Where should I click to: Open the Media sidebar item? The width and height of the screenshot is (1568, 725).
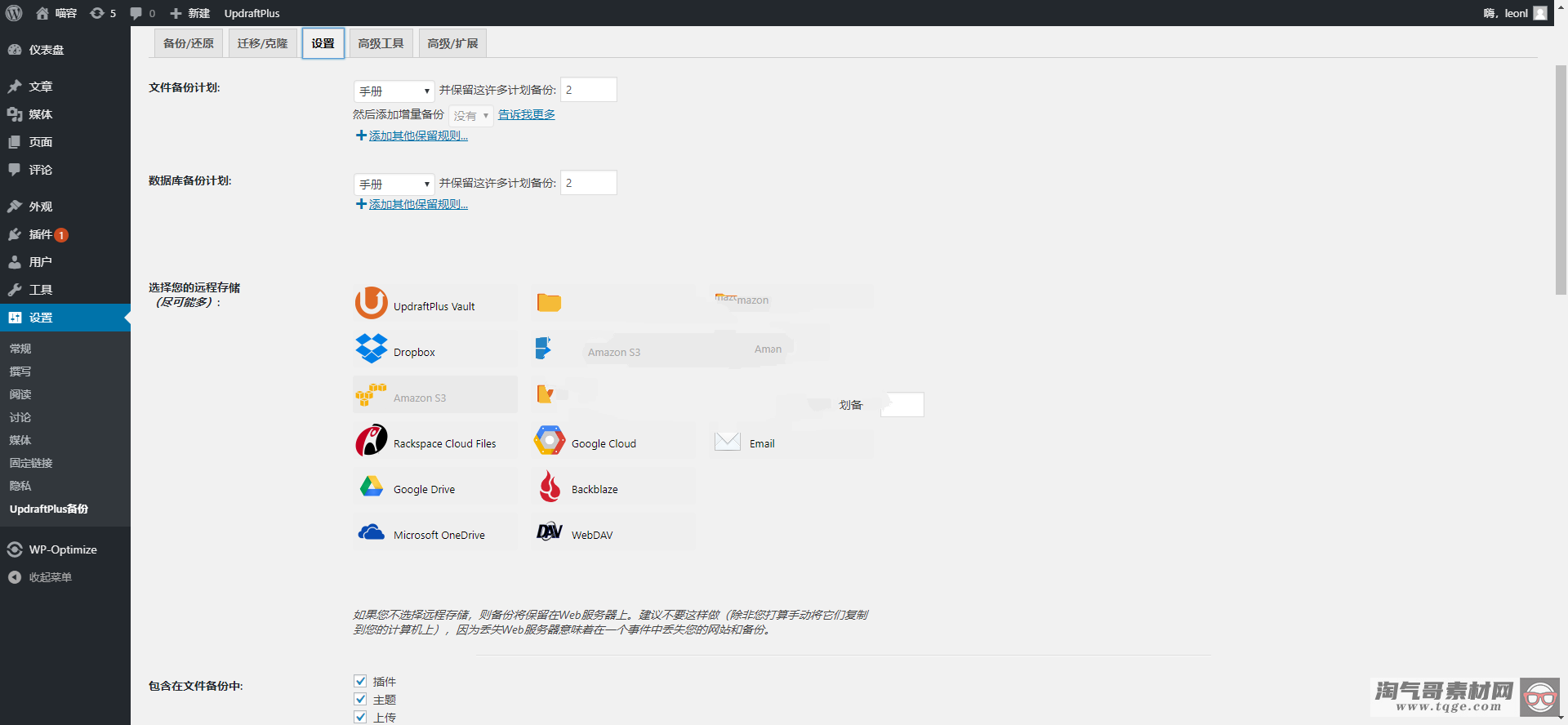pyautogui.click(x=65, y=114)
